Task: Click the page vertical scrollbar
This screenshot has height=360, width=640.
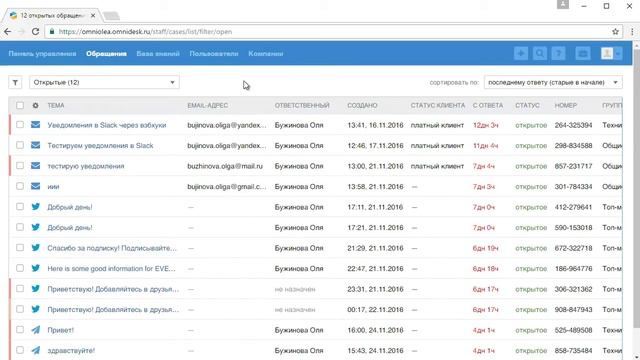Action: (x=636, y=188)
